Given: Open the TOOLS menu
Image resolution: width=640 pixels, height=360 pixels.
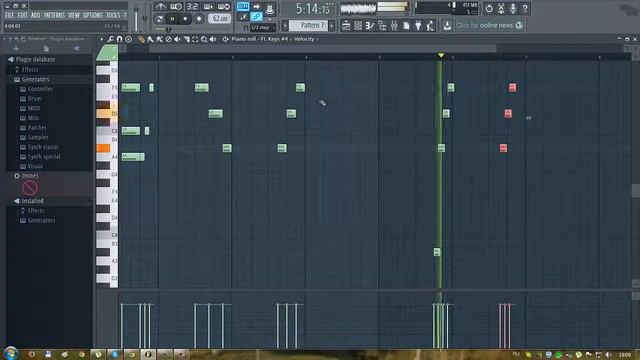Looking at the screenshot, I should [x=113, y=16].
